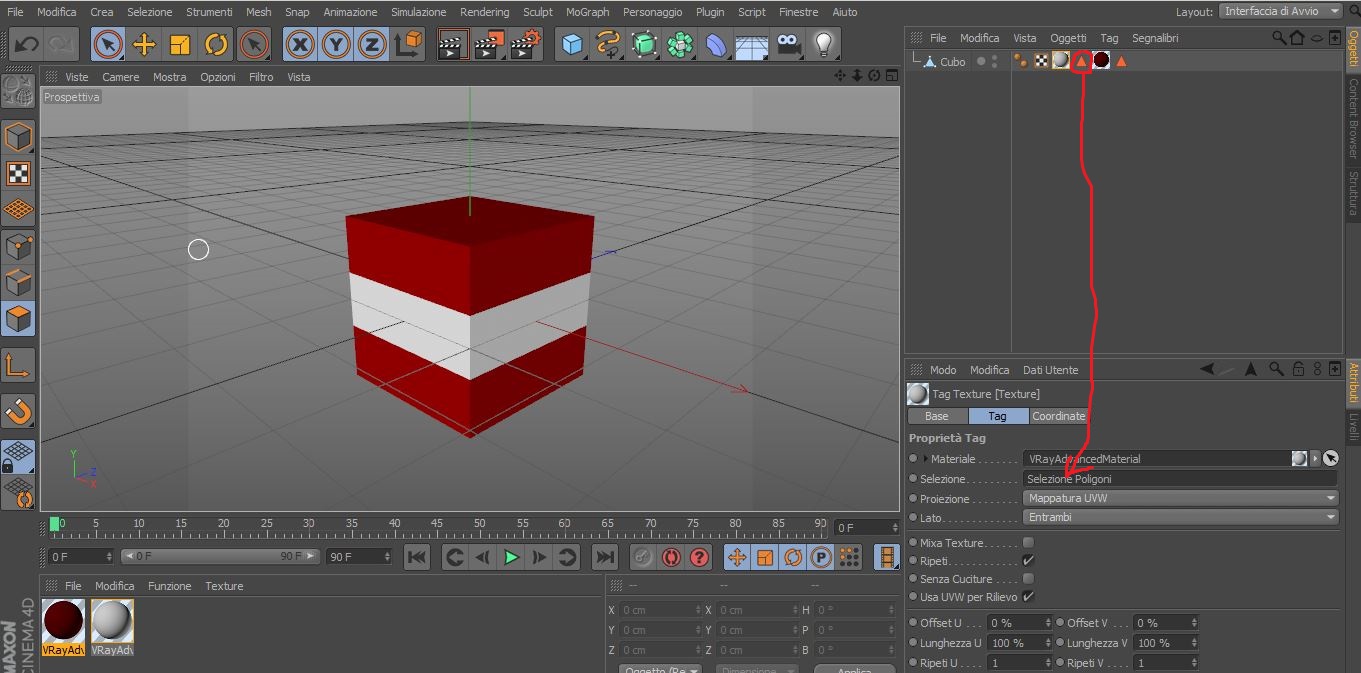Switch to the Coordinate tab
Viewport: 1361px width, 673px height.
1058,416
